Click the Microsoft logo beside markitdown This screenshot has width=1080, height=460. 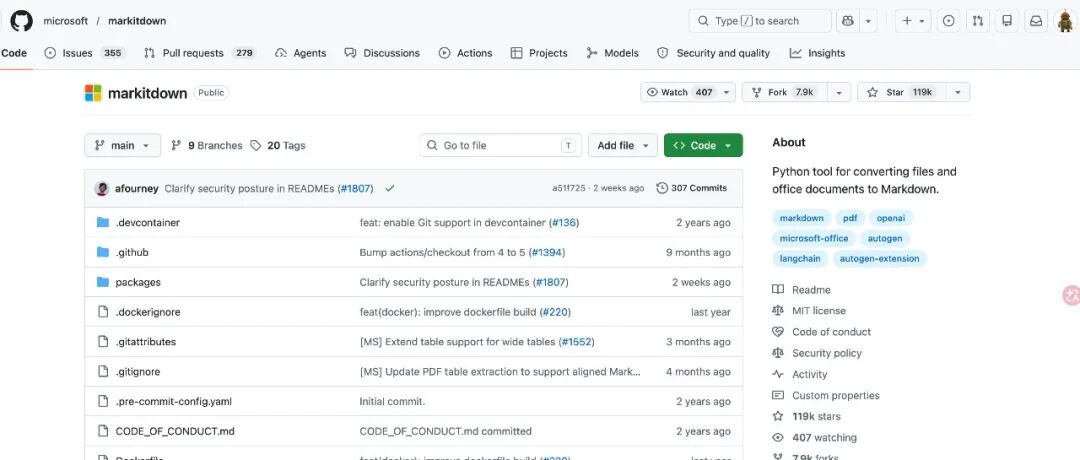93,93
